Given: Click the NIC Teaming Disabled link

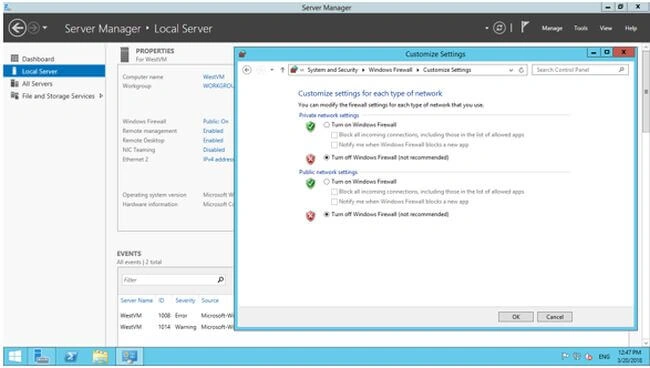Looking at the screenshot, I should pyautogui.click(x=213, y=150).
